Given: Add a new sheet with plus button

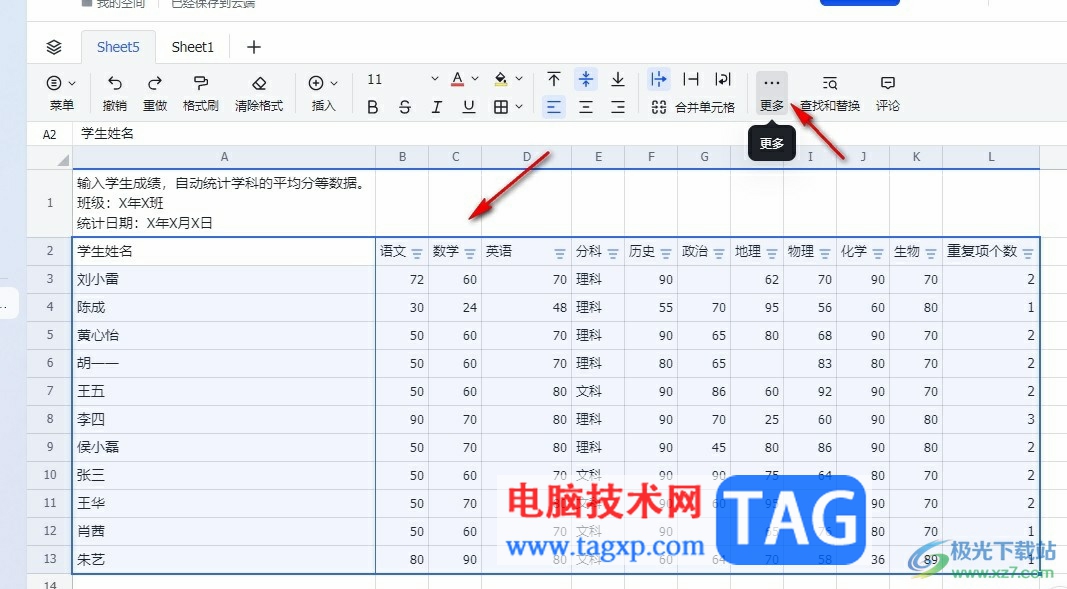Looking at the screenshot, I should point(254,47).
